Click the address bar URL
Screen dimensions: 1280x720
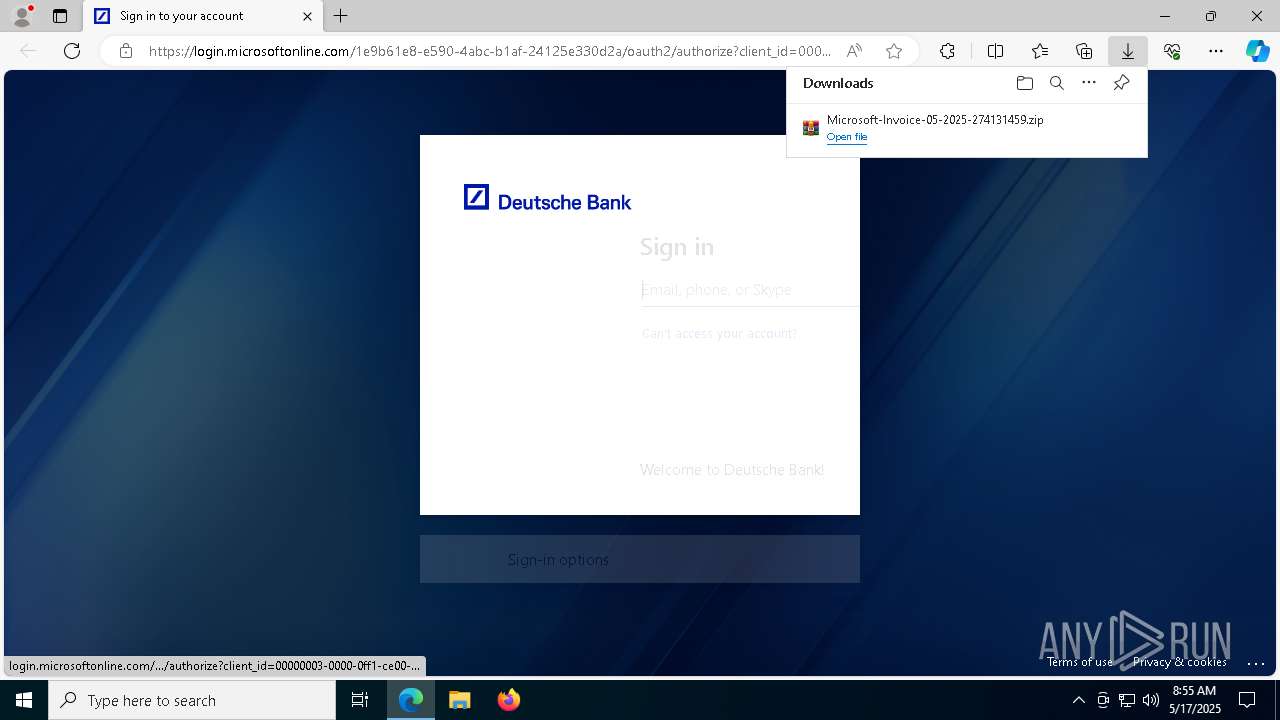pos(490,51)
